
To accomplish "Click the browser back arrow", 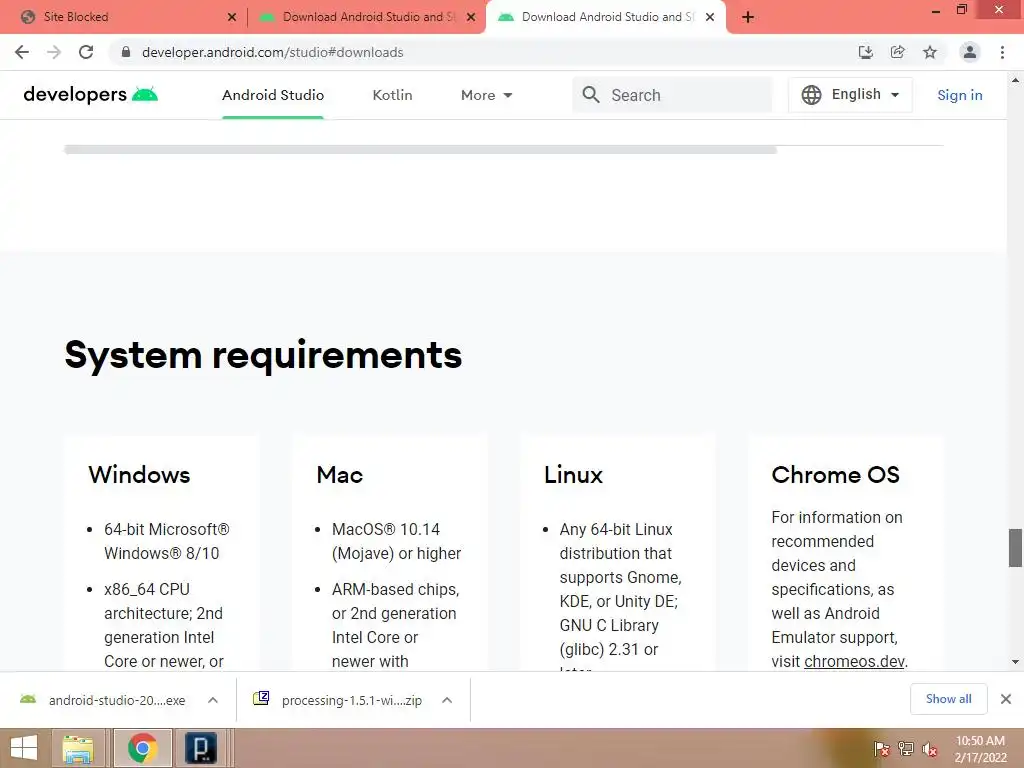I will (x=22, y=52).
